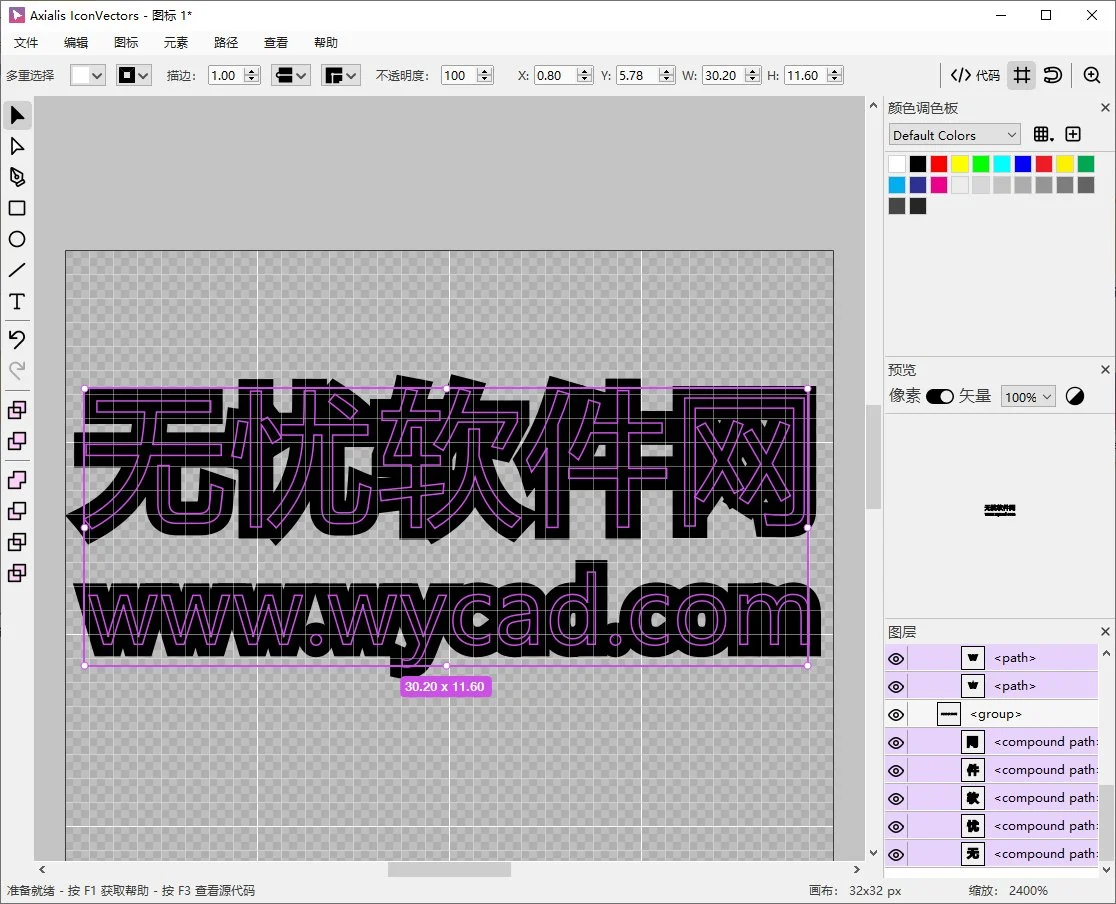Switch preview from 像素 to 矢量 mode
The width and height of the screenshot is (1116, 904).
click(939, 396)
